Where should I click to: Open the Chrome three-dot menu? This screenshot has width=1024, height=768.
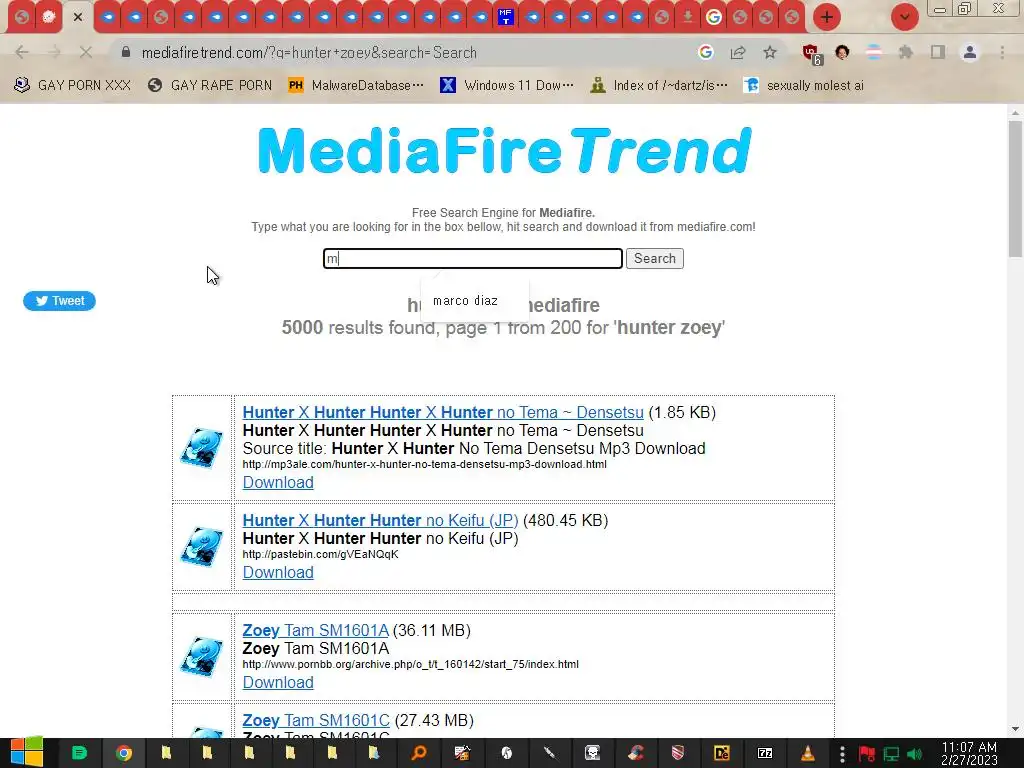pos(1002,52)
